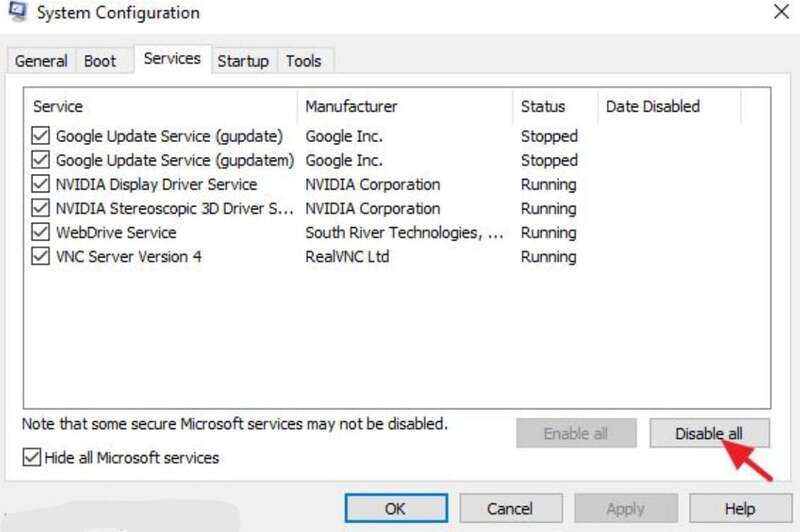Click 'NVIDIA Display Driver Service' row text
The image size is (800, 532).
[156, 184]
